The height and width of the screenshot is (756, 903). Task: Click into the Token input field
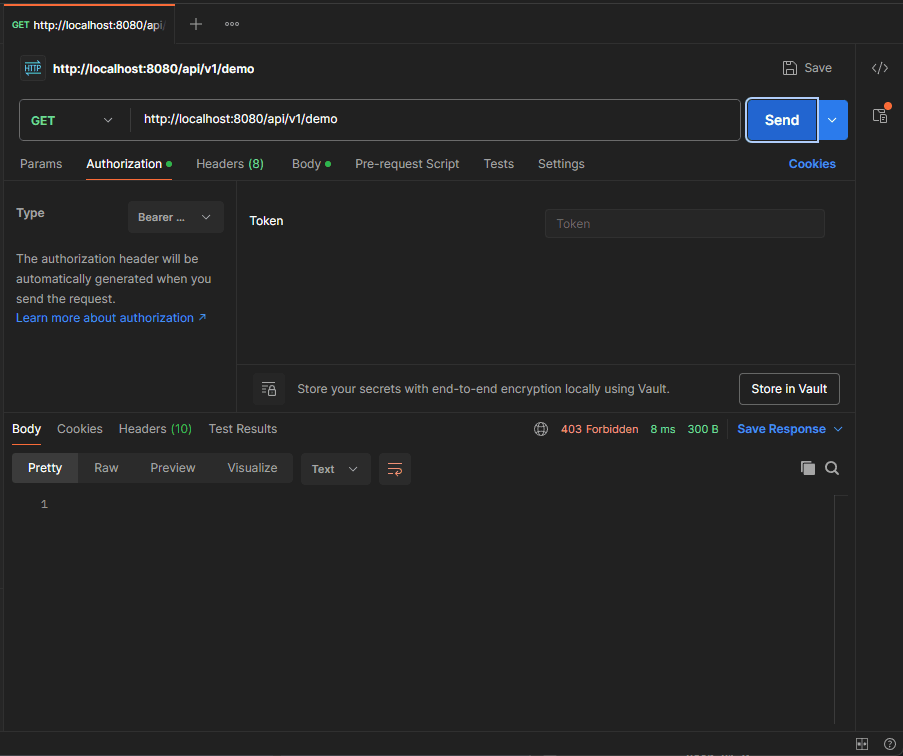(684, 224)
